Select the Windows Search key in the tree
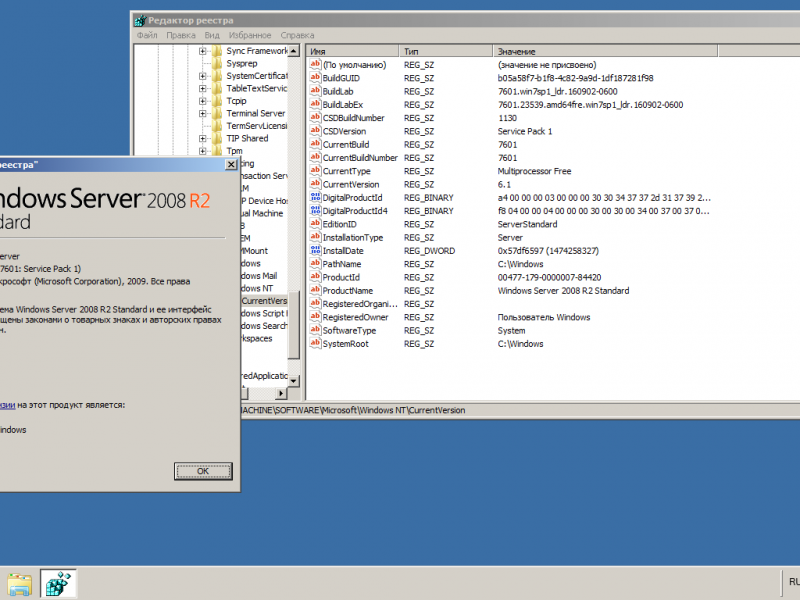 point(264,326)
